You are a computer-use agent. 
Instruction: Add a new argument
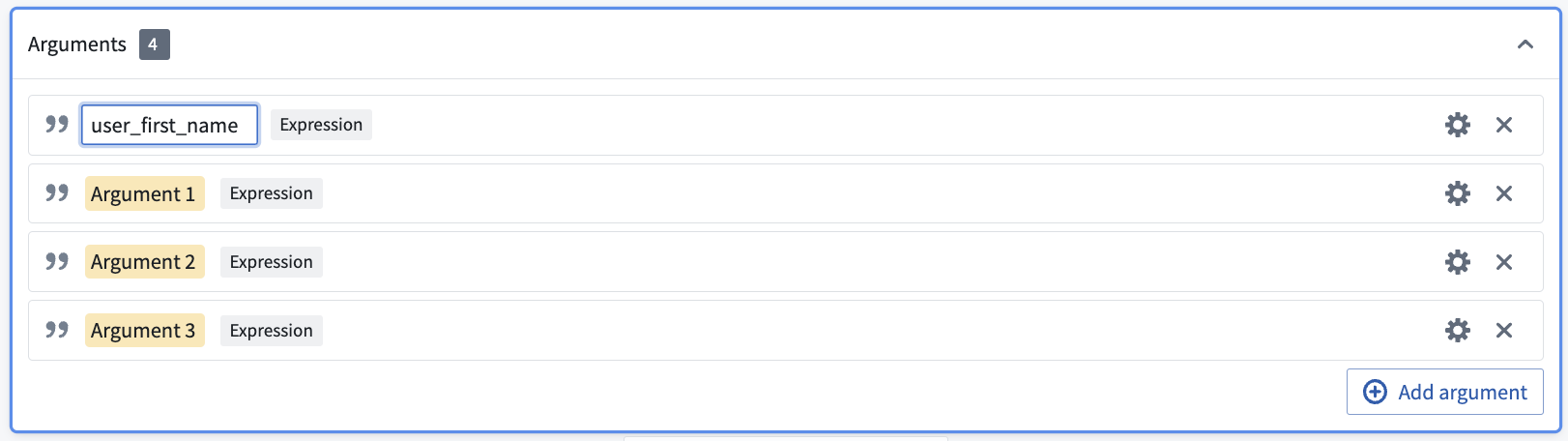[1444, 392]
